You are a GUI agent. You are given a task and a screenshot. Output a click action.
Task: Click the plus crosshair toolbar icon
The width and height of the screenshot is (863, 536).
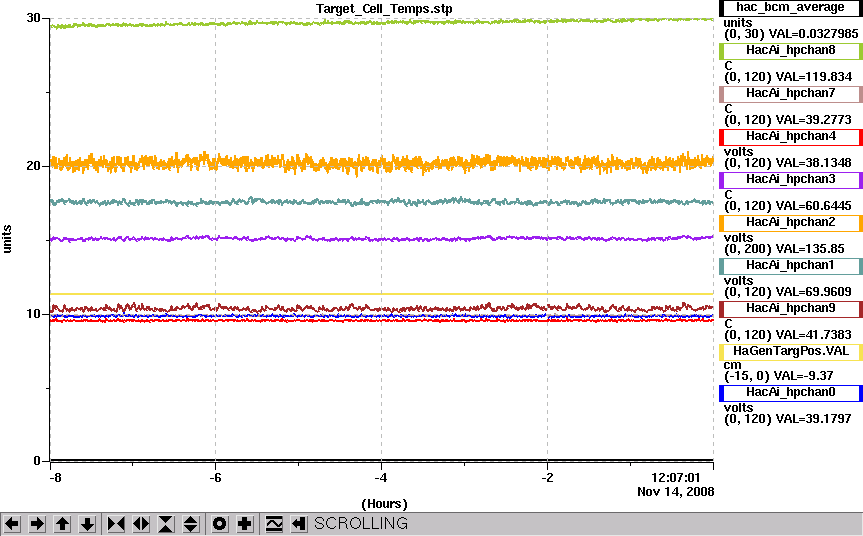coord(244,523)
